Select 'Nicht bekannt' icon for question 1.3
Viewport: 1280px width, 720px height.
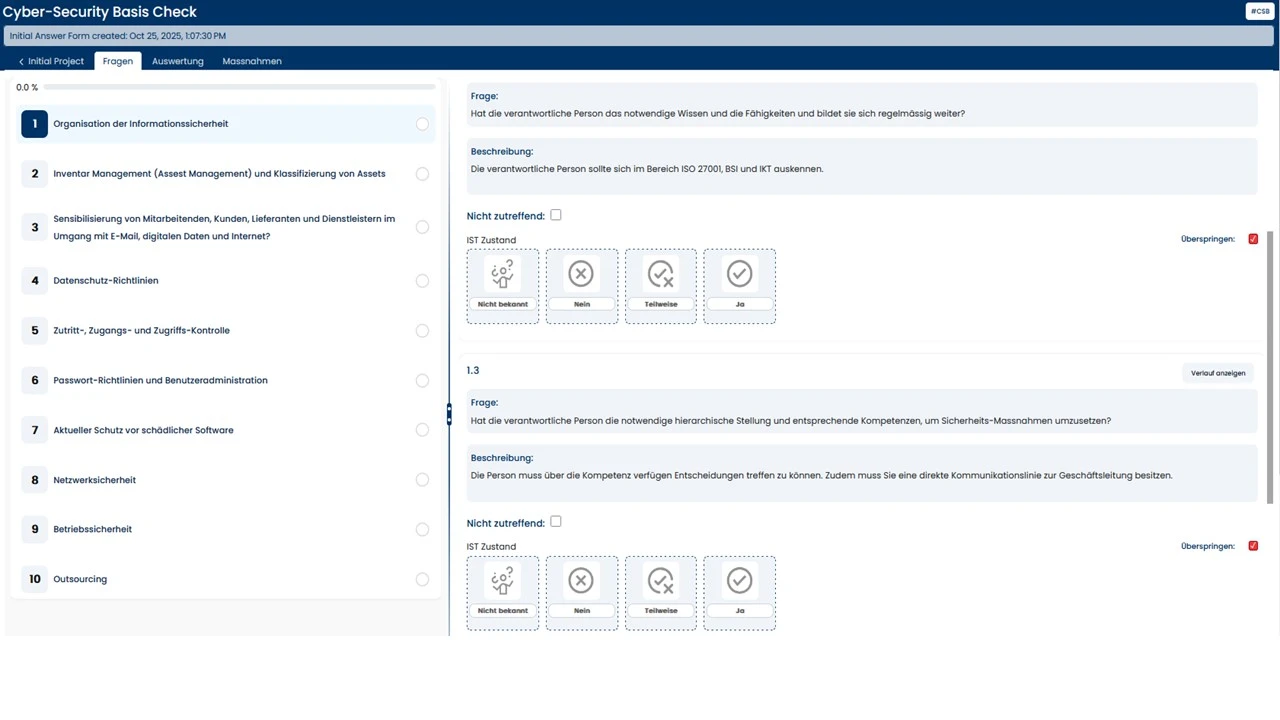[x=502, y=581]
